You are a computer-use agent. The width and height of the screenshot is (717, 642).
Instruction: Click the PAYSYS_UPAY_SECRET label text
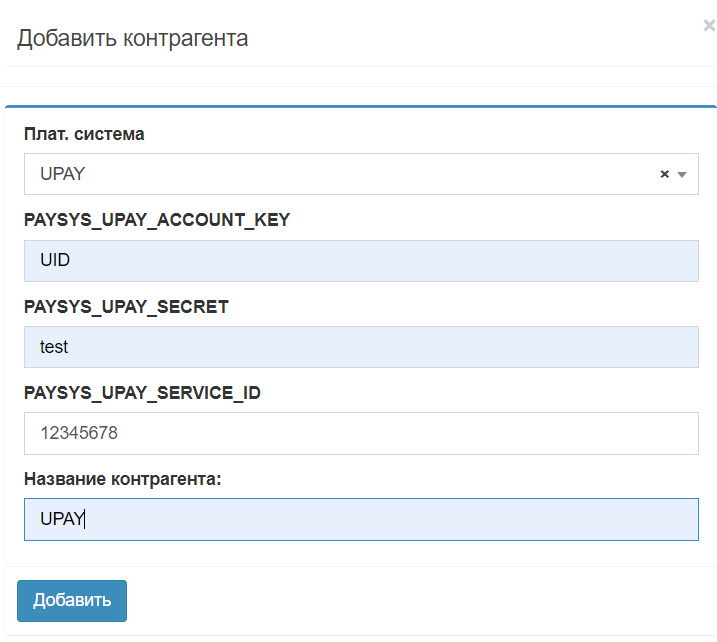coord(126,307)
